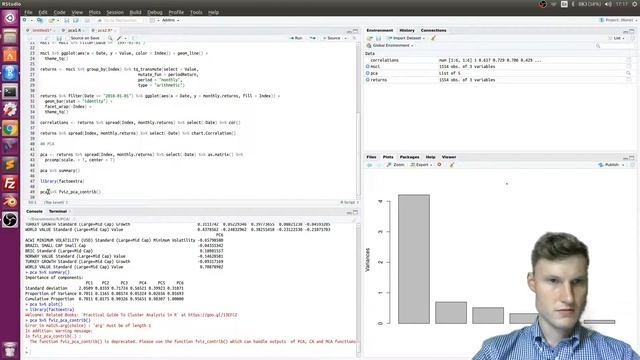Screen dimensions: 640x360
Task: Open the File menu
Action: tap(28, 12)
